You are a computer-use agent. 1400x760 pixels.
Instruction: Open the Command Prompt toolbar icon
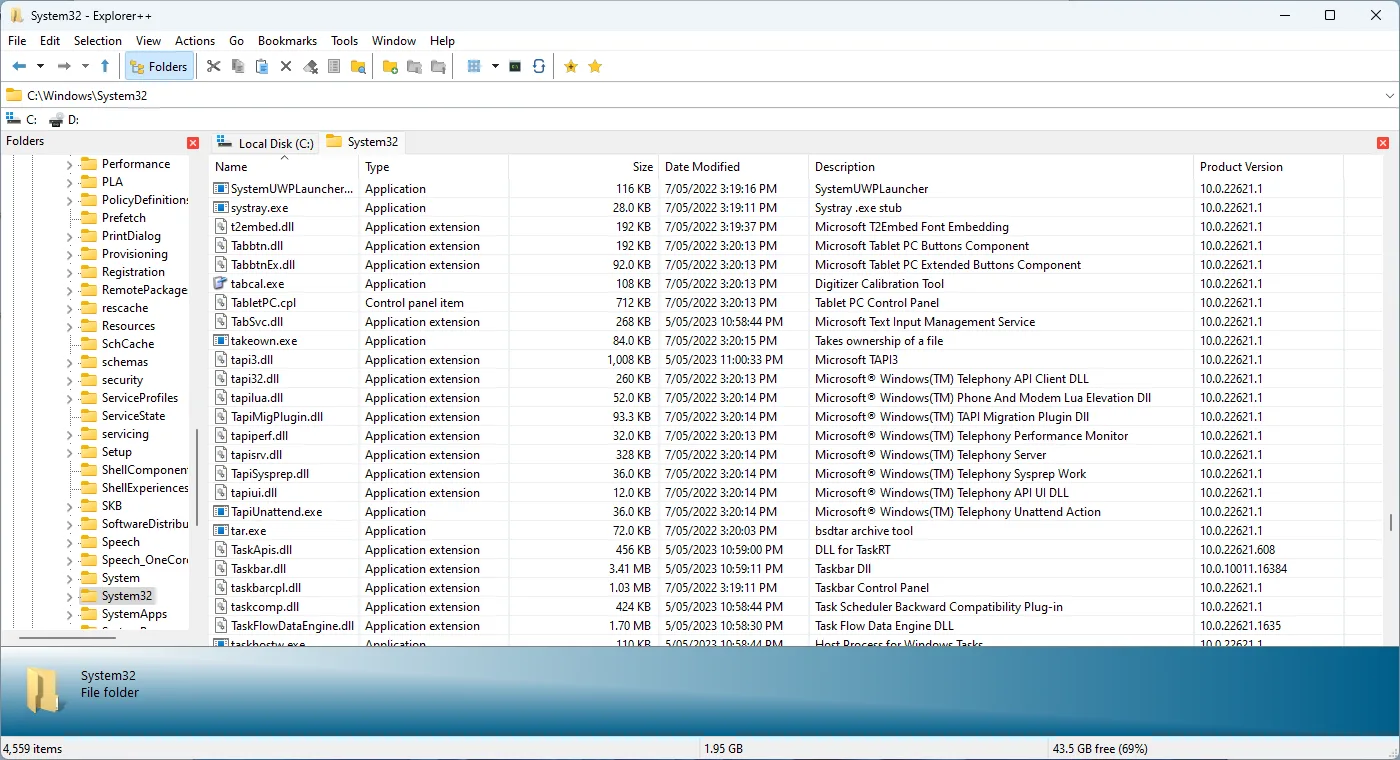pos(515,66)
